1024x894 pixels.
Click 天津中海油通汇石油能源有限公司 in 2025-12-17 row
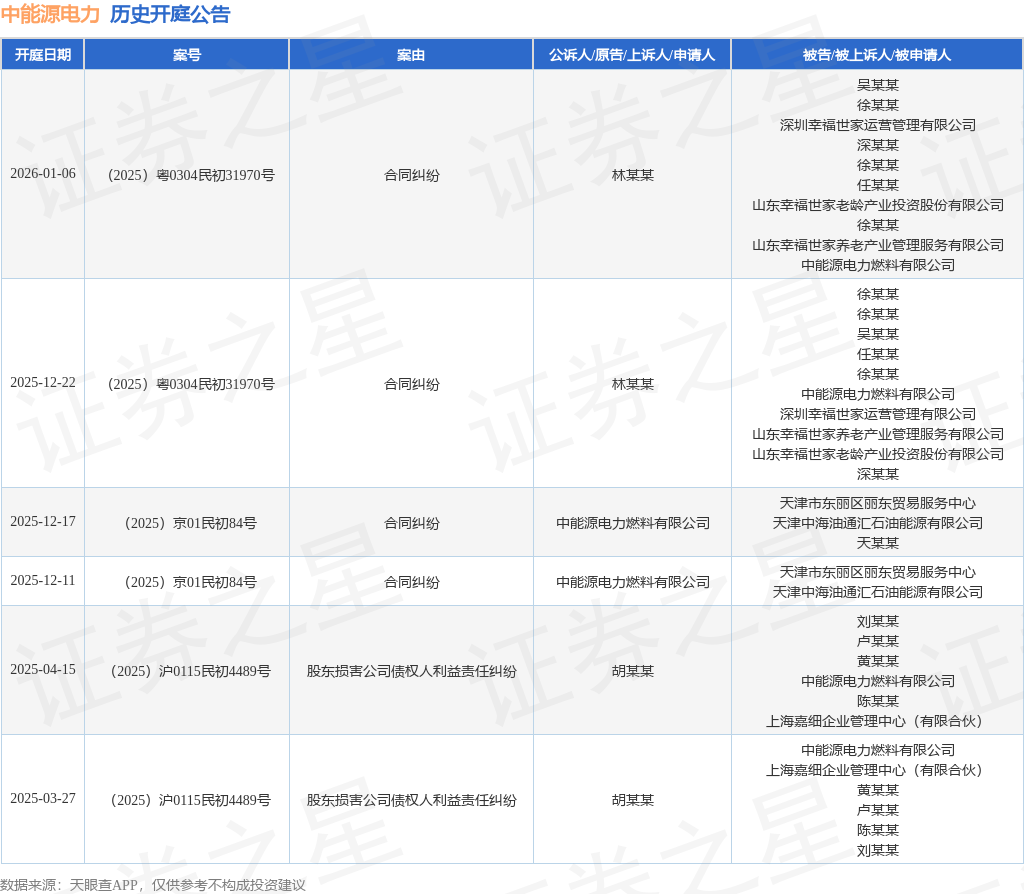point(878,523)
